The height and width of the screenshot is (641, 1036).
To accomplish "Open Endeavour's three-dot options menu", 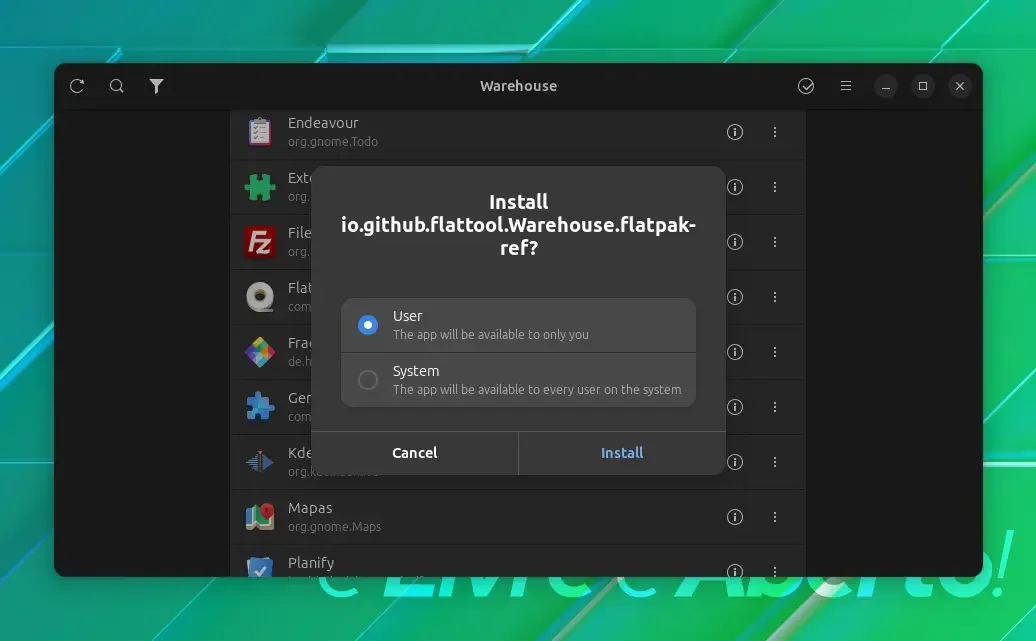I will (775, 132).
